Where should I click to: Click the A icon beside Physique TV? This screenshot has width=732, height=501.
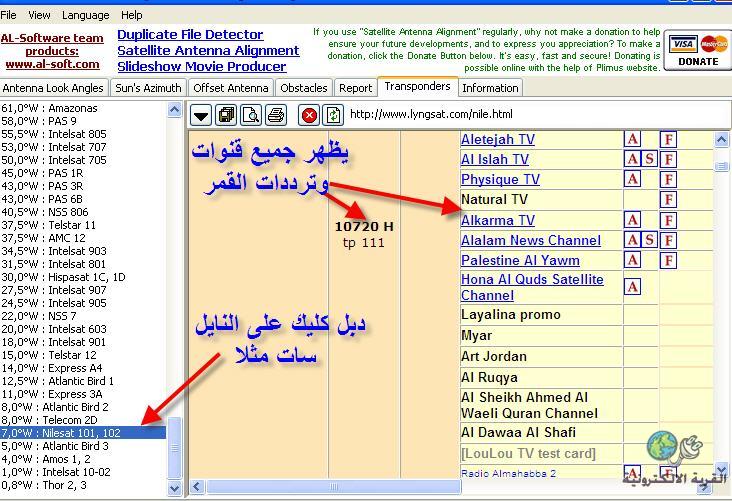pyautogui.click(x=633, y=179)
